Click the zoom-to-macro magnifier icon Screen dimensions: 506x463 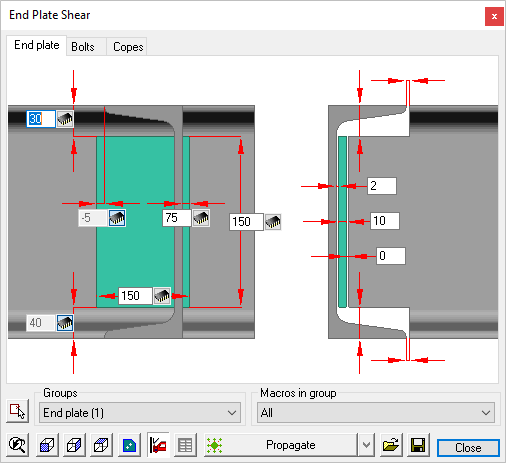(17, 445)
